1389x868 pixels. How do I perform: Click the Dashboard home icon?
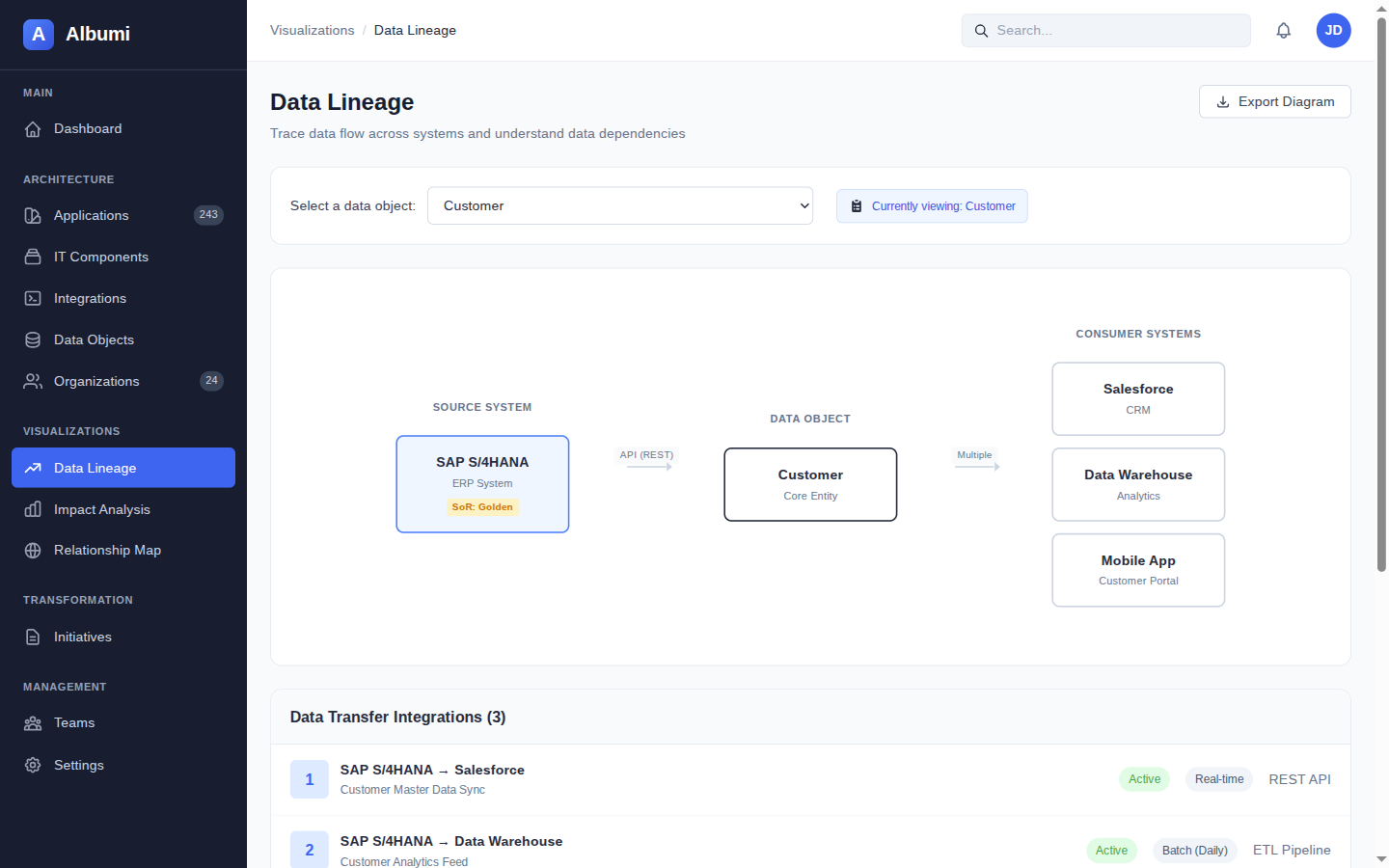[x=33, y=128]
